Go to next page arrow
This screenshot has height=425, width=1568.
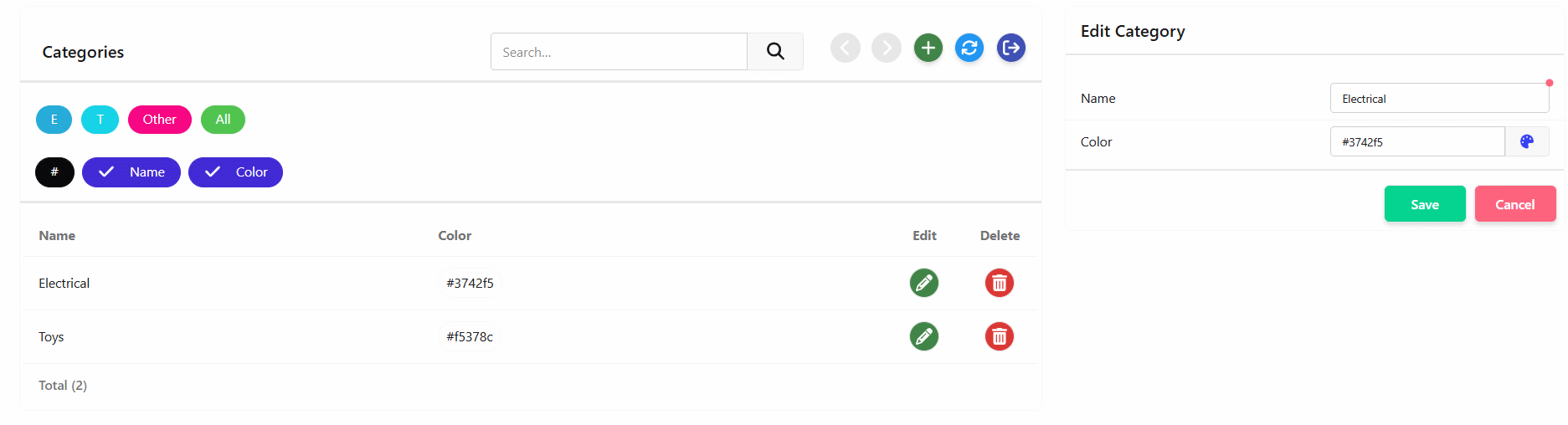point(887,48)
